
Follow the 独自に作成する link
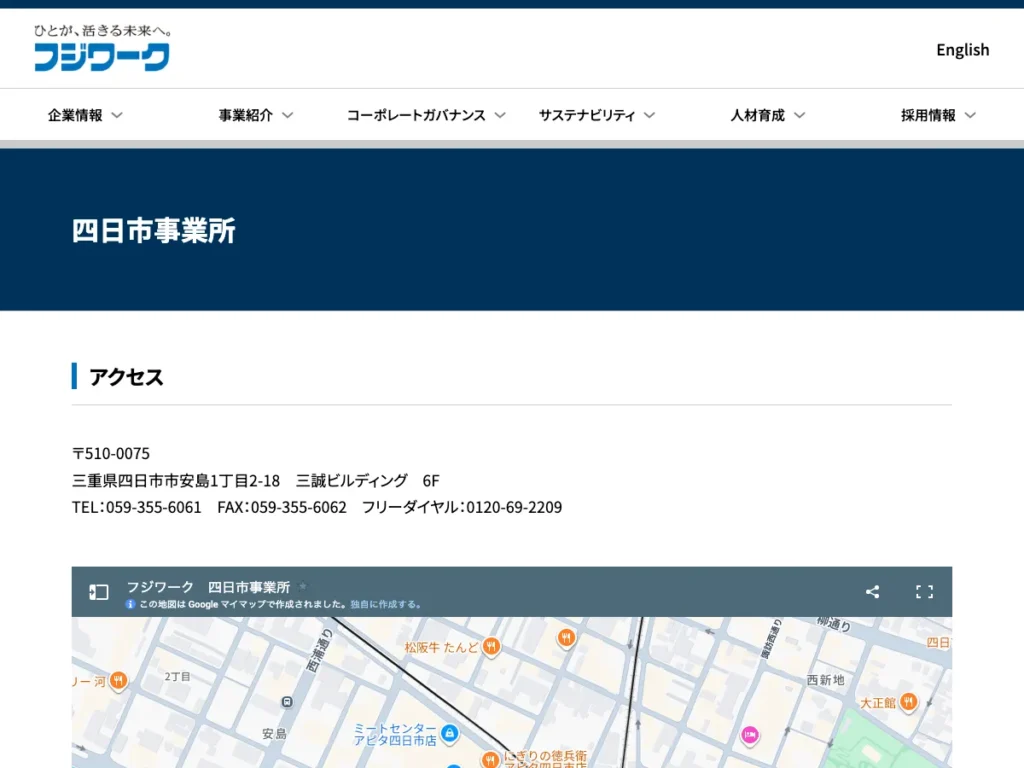[385, 604]
